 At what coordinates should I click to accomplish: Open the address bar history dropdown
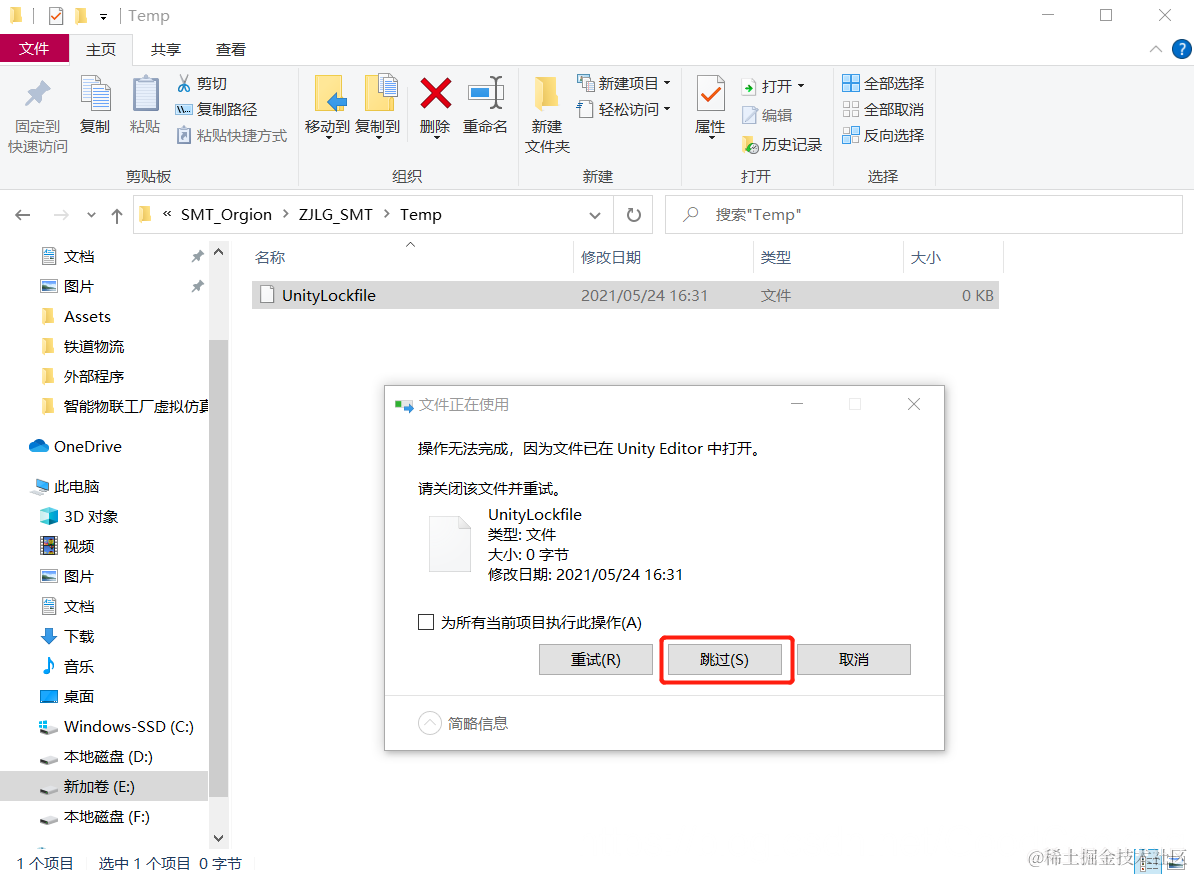click(x=595, y=214)
